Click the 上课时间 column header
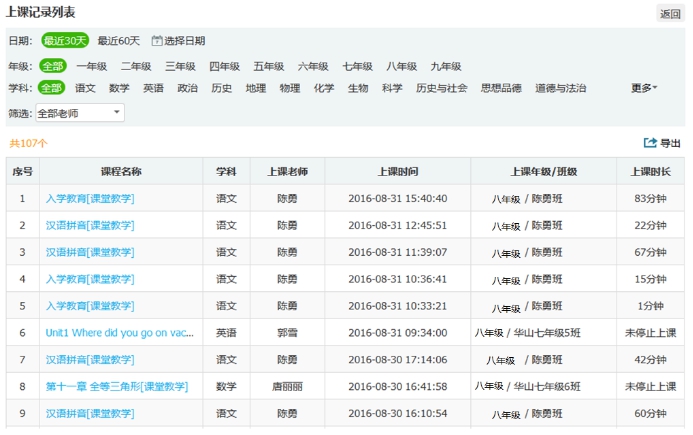This screenshot has height=435, width=693. coord(398,172)
